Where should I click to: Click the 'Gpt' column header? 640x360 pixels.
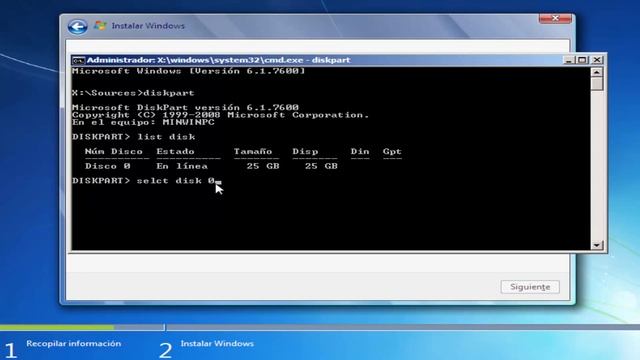point(392,151)
